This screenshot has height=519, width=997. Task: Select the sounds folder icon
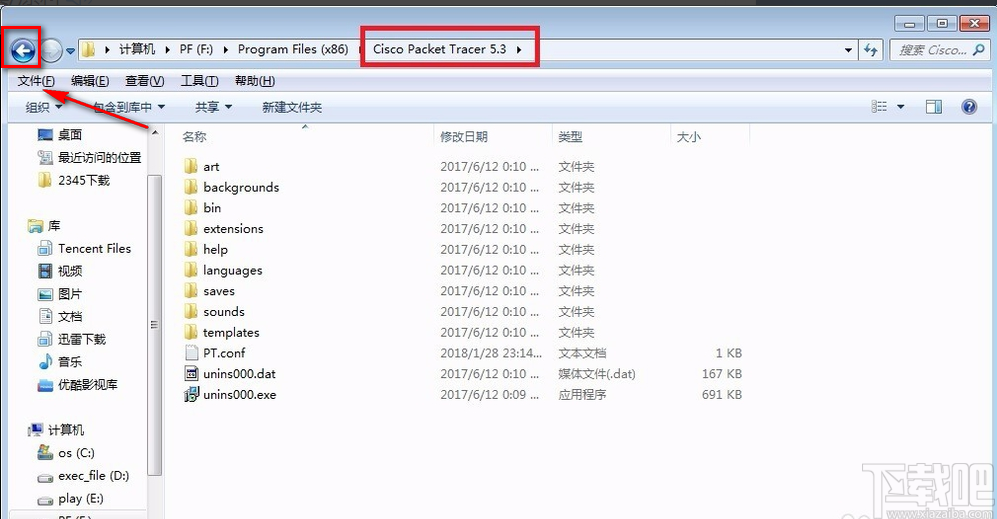point(191,311)
